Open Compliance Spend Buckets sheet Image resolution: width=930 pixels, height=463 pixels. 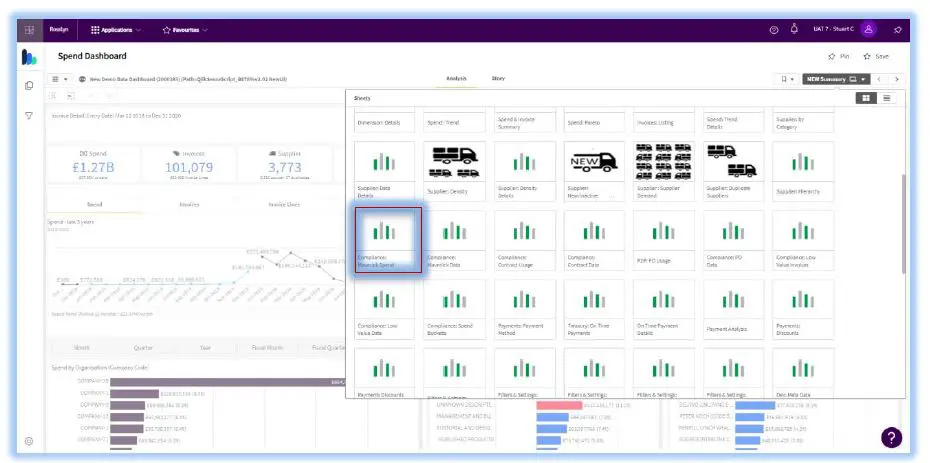(454, 309)
